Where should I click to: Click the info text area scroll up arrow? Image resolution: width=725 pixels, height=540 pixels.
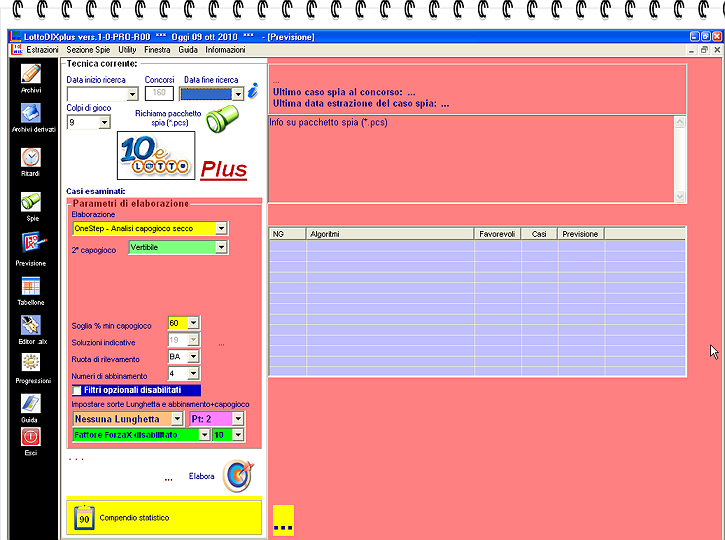pos(680,122)
